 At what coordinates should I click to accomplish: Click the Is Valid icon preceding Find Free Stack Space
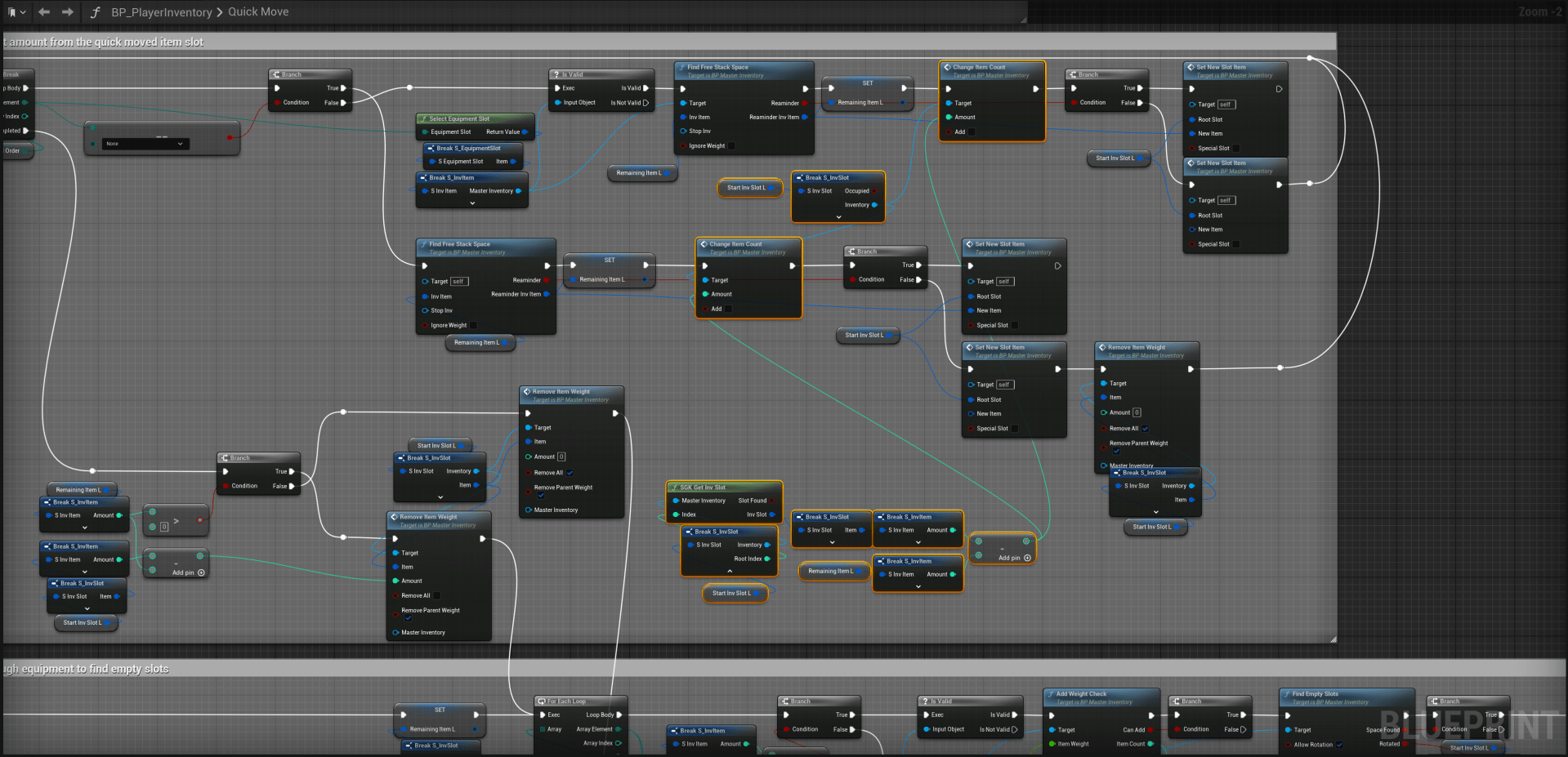556,74
